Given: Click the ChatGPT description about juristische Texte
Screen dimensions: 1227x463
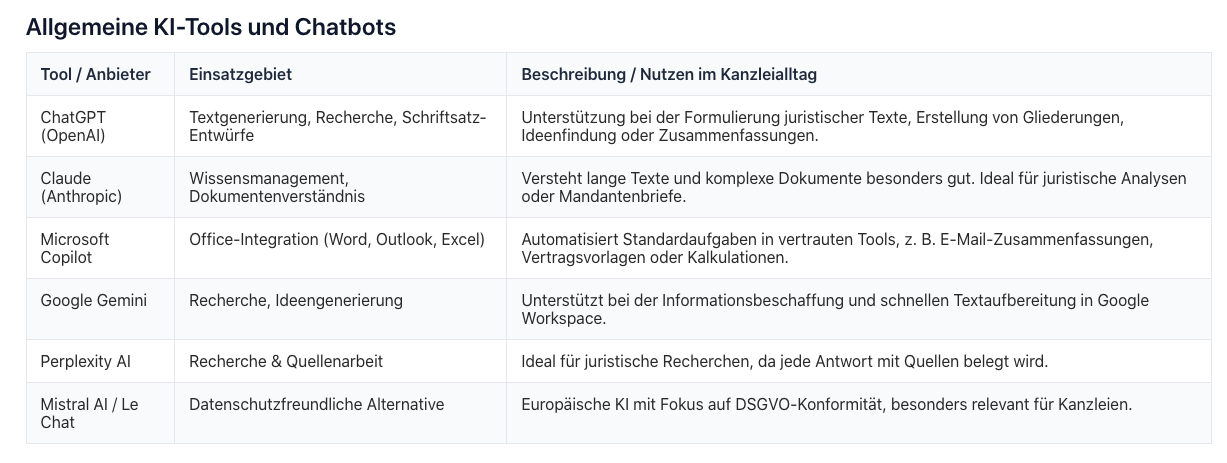Looking at the screenshot, I should pos(822,126).
